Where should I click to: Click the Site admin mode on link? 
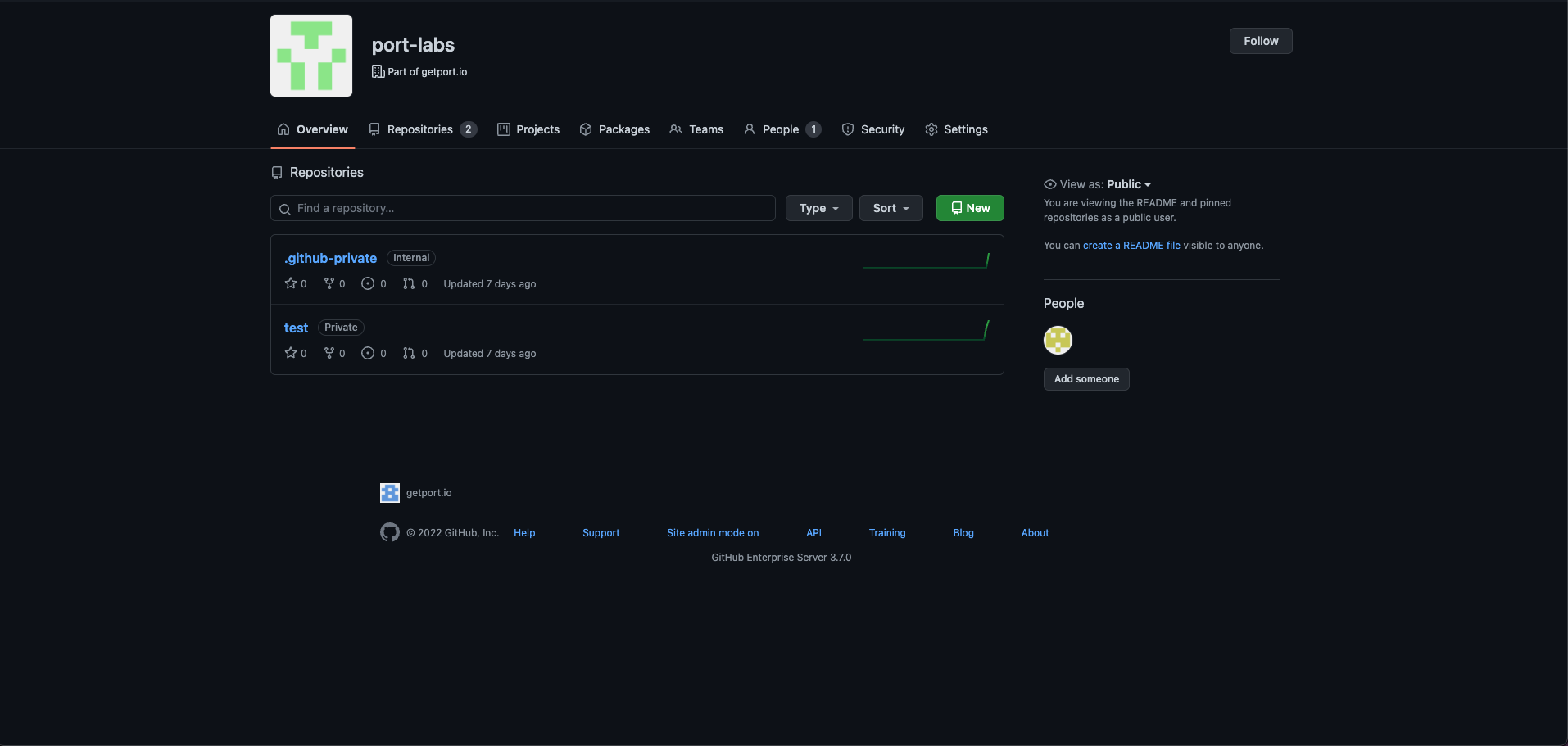[x=713, y=533]
